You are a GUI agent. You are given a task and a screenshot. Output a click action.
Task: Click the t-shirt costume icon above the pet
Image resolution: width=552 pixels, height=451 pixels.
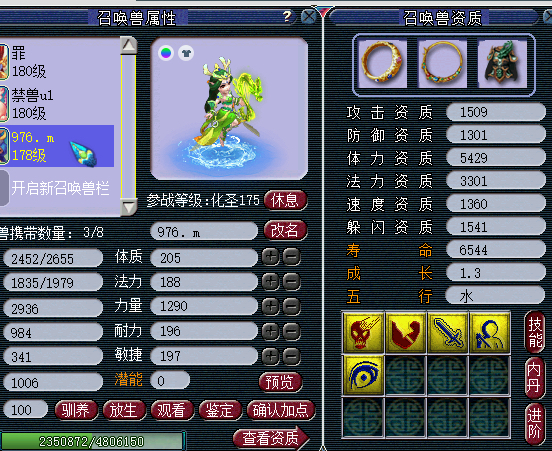186,54
